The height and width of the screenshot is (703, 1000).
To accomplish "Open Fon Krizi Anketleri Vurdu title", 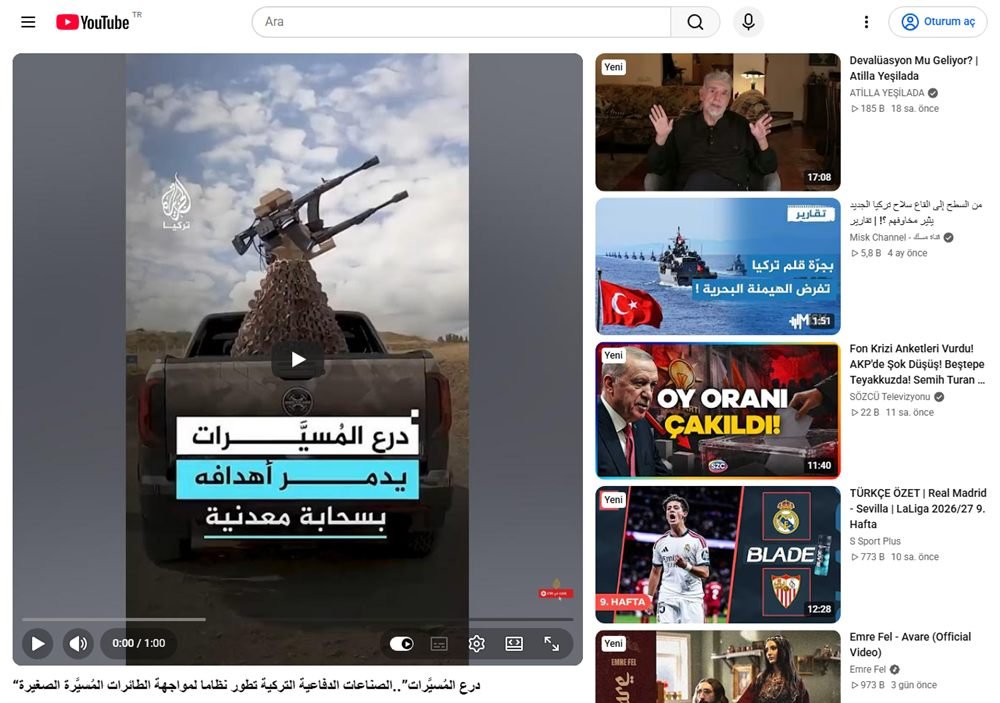I will (917, 364).
